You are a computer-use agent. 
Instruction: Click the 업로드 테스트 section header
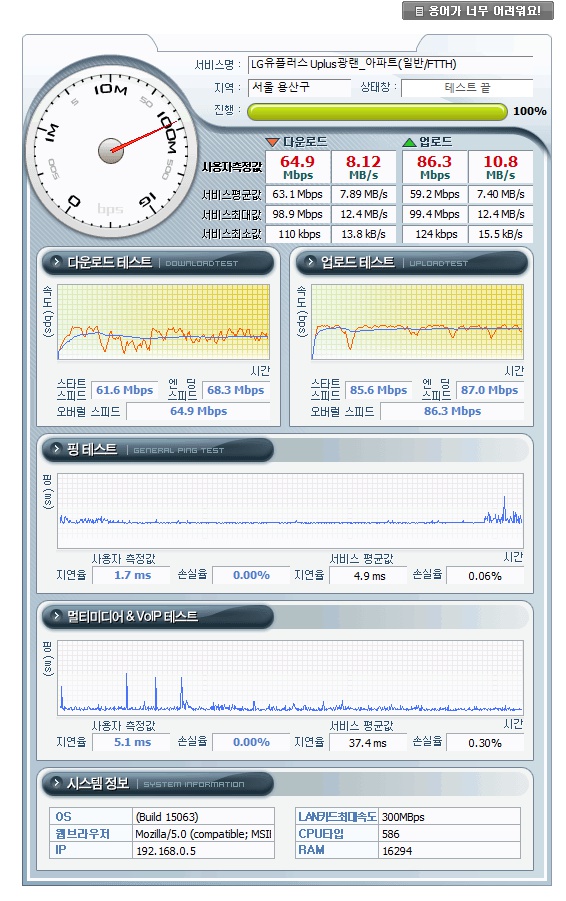[412, 263]
